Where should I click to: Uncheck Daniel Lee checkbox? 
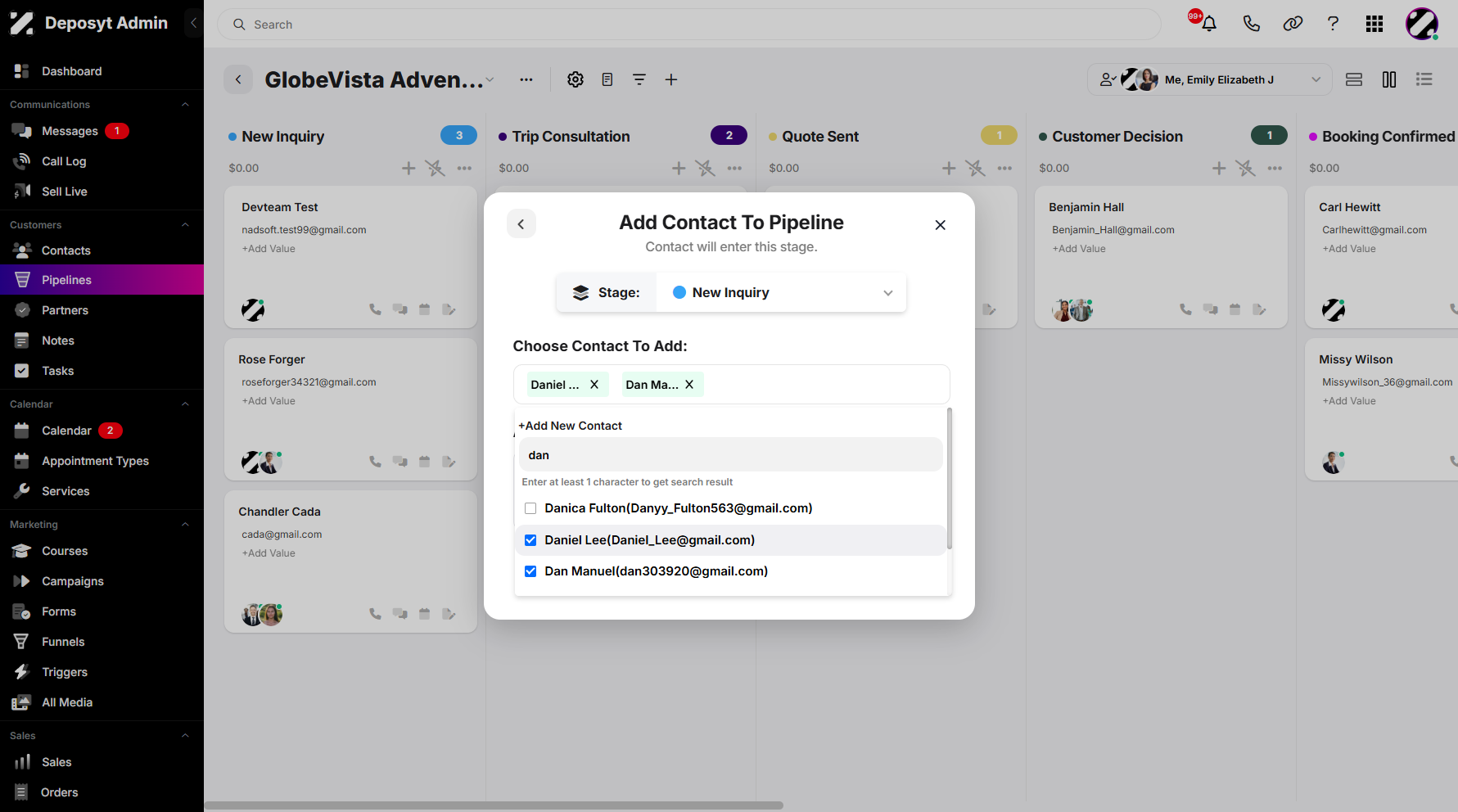530,540
